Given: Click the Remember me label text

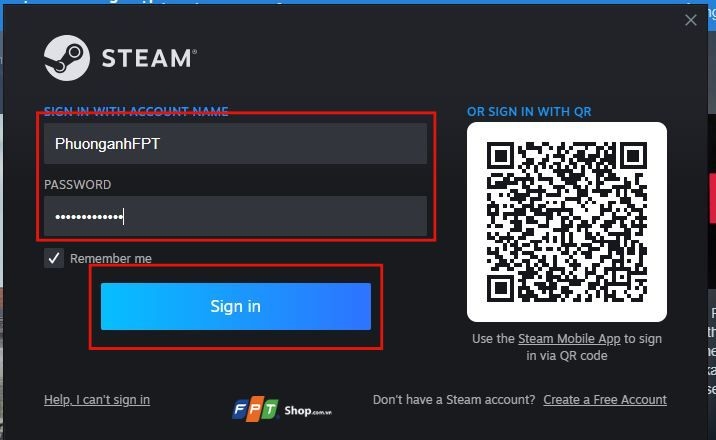Looking at the screenshot, I should click(x=111, y=258).
